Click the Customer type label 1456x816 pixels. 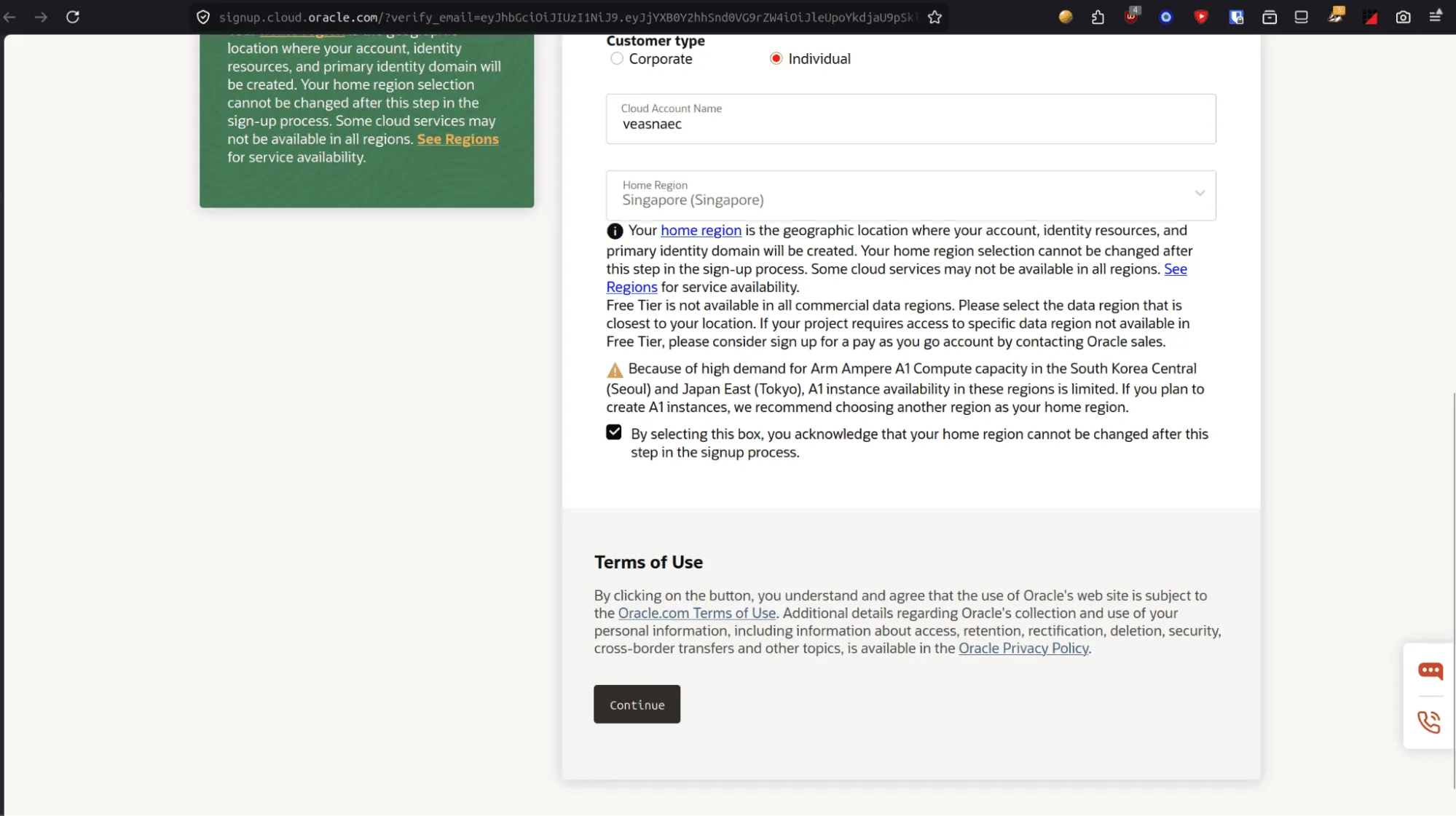click(x=656, y=41)
